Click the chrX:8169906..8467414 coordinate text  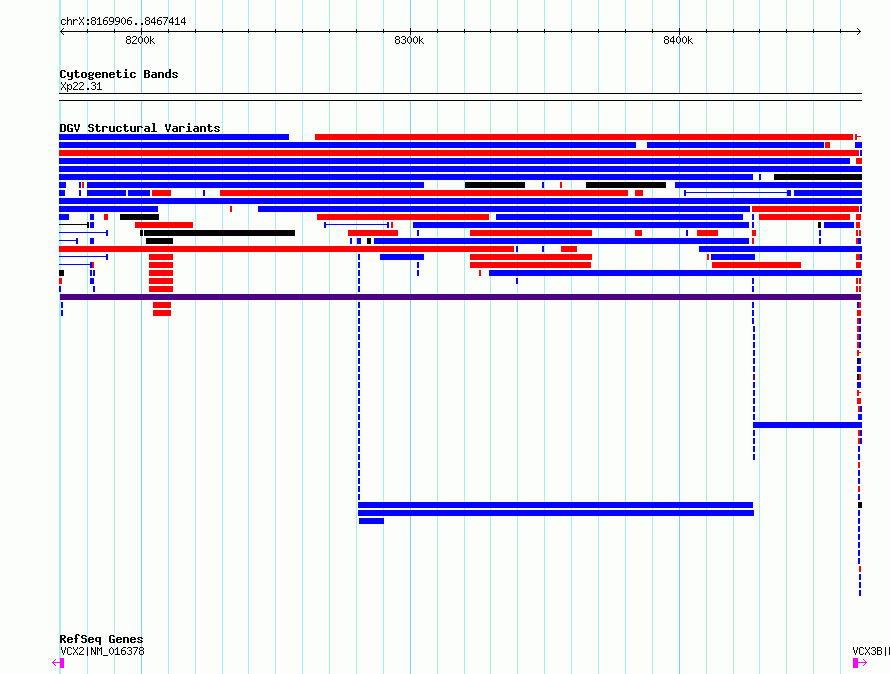pyautogui.click(x=123, y=21)
